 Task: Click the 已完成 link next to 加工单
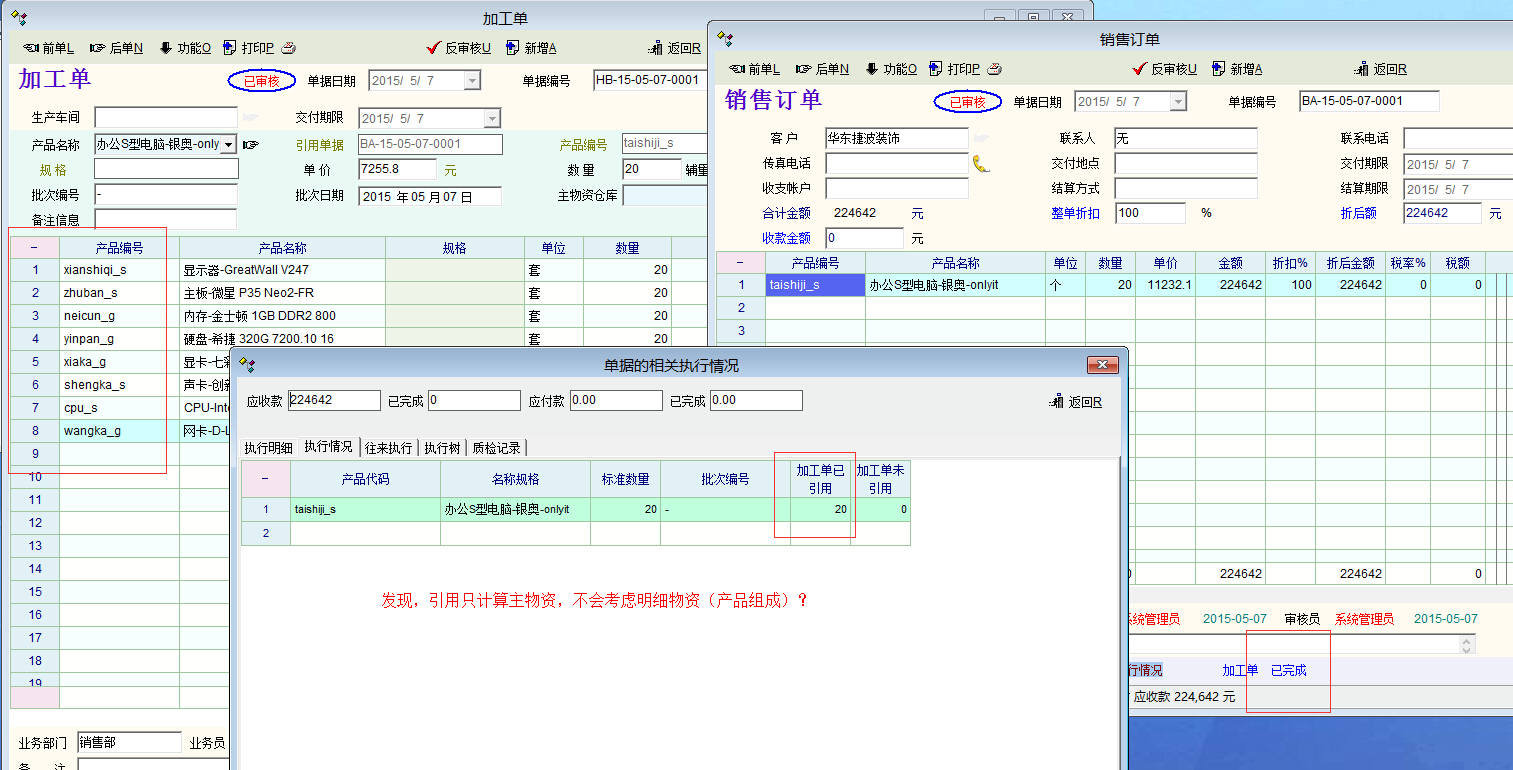click(x=1288, y=670)
